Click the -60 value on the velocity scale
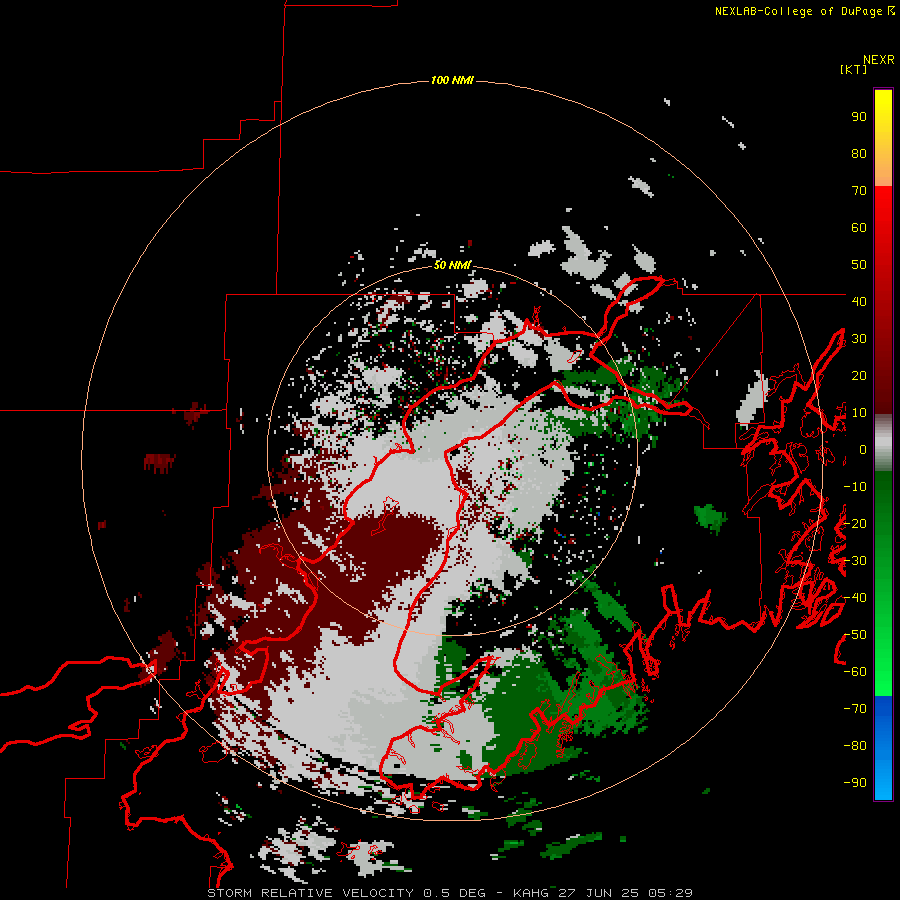The width and height of the screenshot is (900, 900). [855, 672]
